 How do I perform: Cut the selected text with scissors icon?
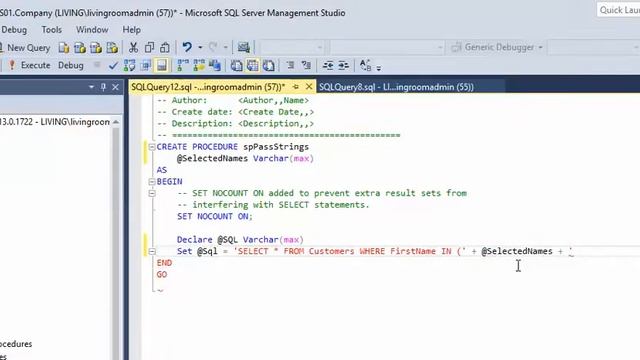(x=133, y=48)
